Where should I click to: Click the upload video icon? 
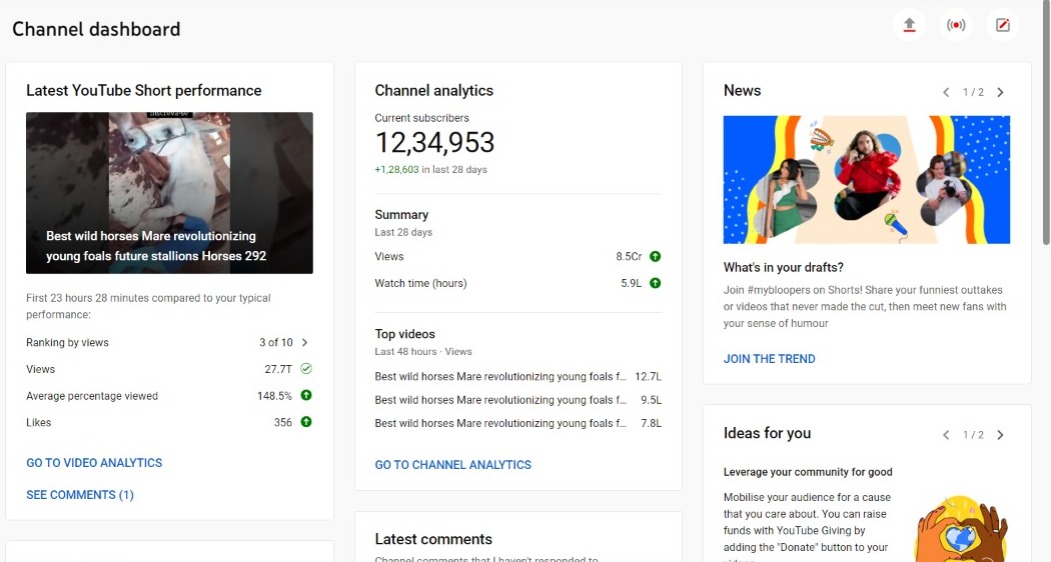909,25
